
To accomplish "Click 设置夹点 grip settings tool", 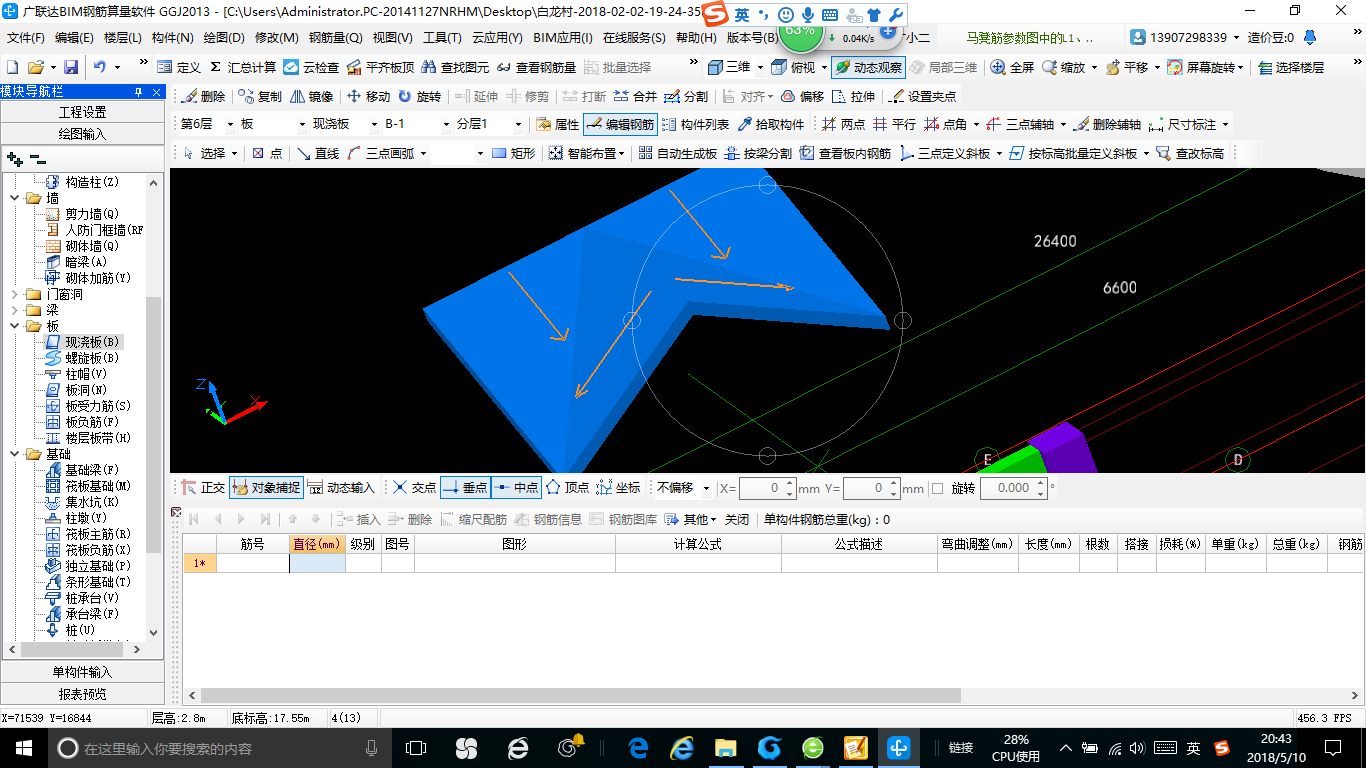I will pyautogui.click(x=923, y=96).
